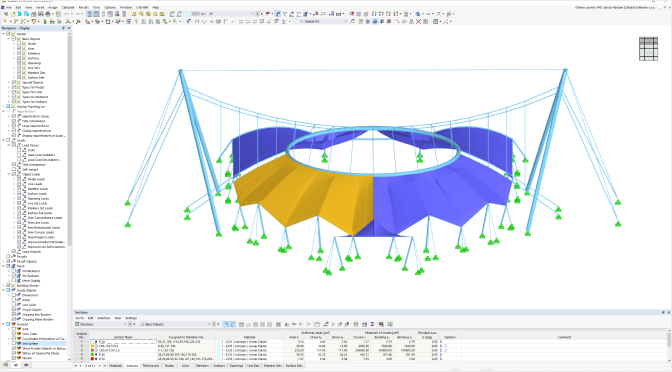Toggle the Self-weight checkbox under Loads

tap(14, 169)
